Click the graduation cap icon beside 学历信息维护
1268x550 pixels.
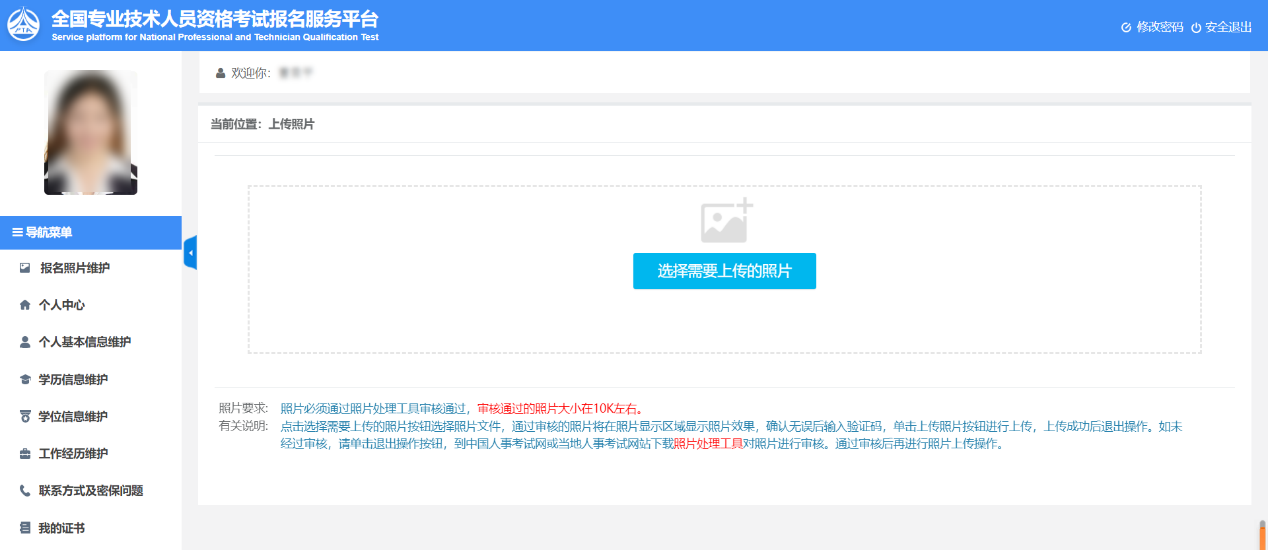[25, 380]
